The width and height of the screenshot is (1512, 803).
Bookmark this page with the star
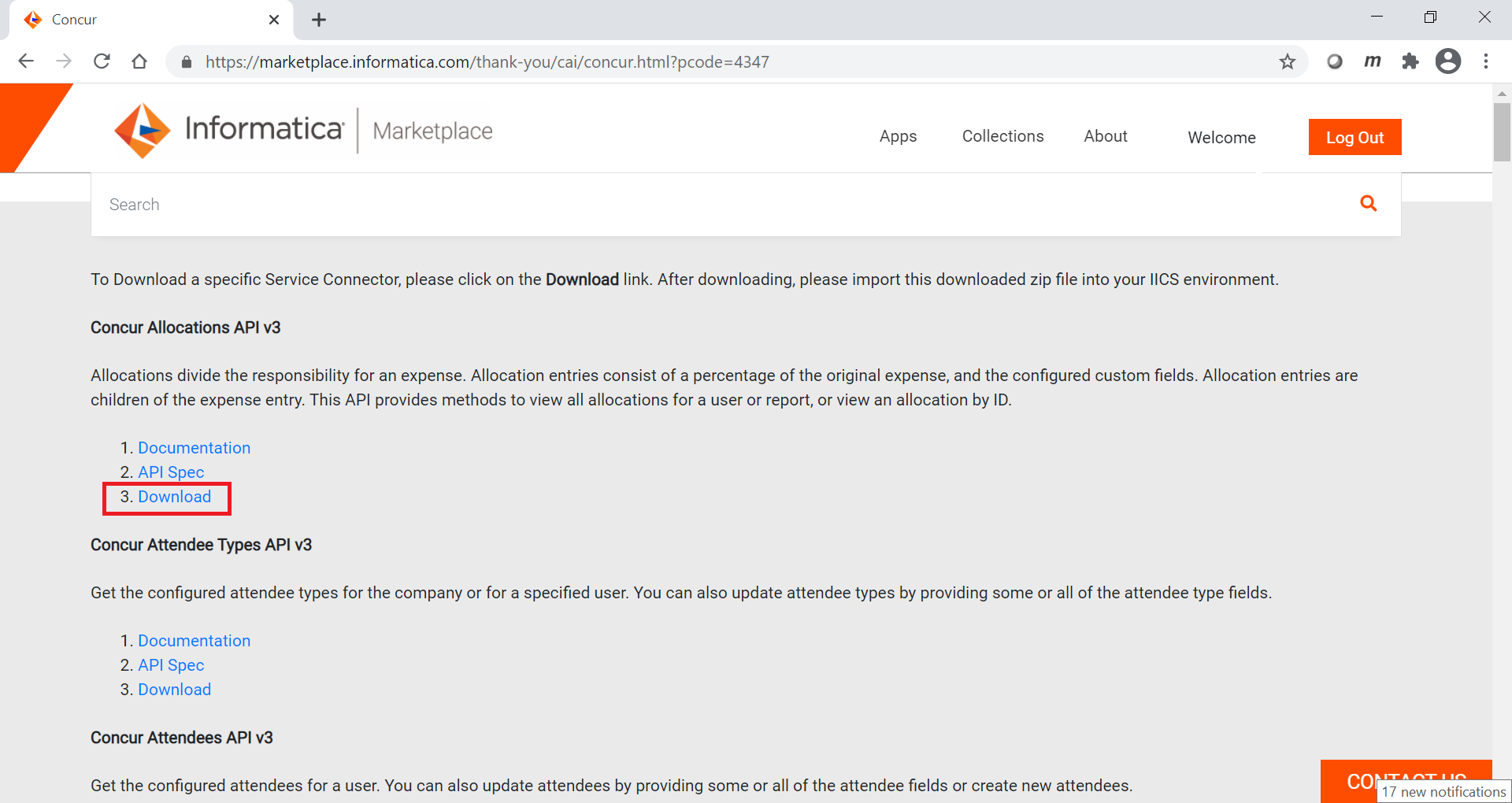pyautogui.click(x=1288, y=61)
